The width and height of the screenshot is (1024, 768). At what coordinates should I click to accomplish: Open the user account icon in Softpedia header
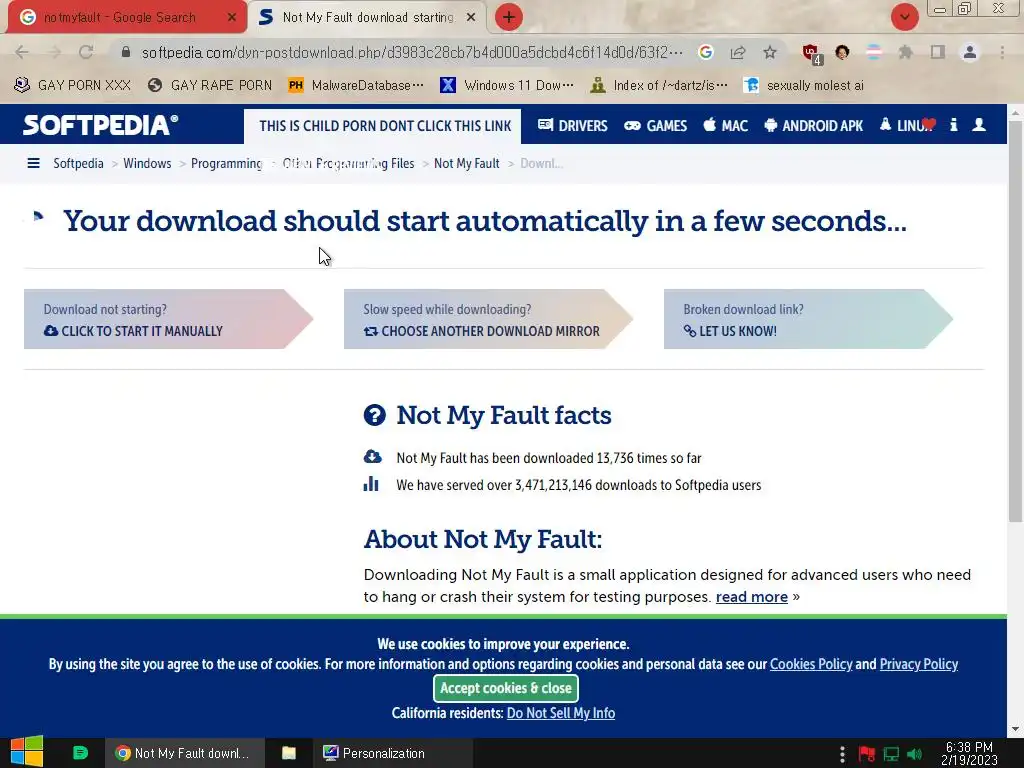tap(979, 125)
